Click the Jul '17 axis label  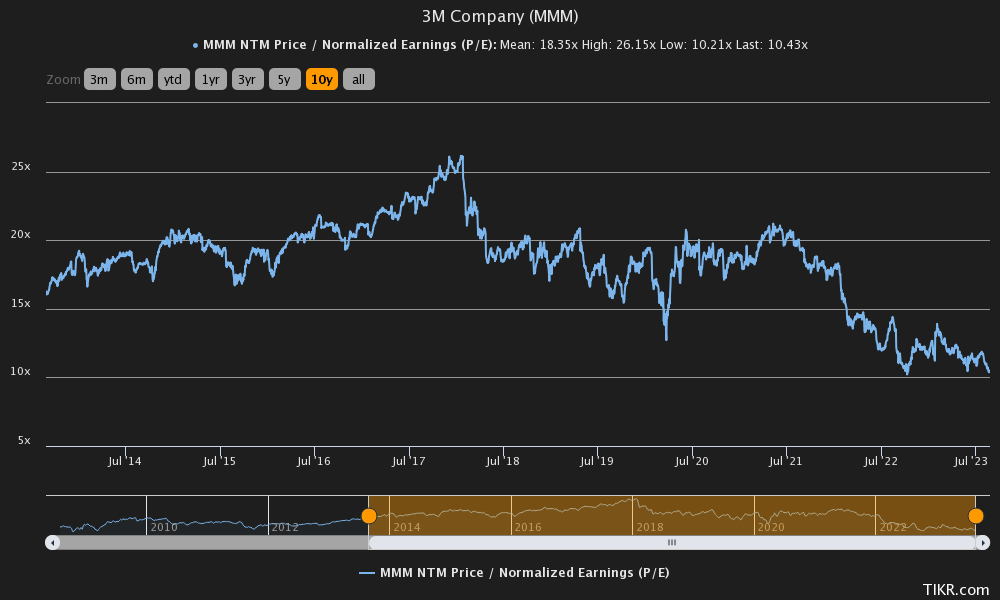point(408,461)
